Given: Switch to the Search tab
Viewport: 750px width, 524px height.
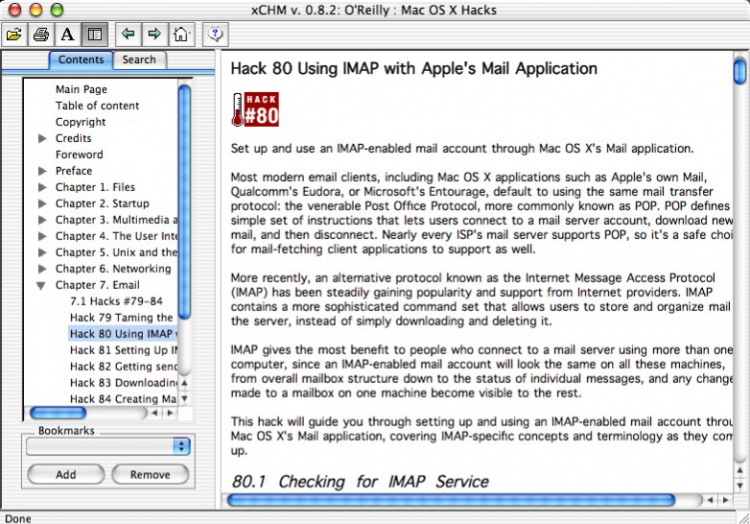Looking at the screenshot, I should [139, 60].
